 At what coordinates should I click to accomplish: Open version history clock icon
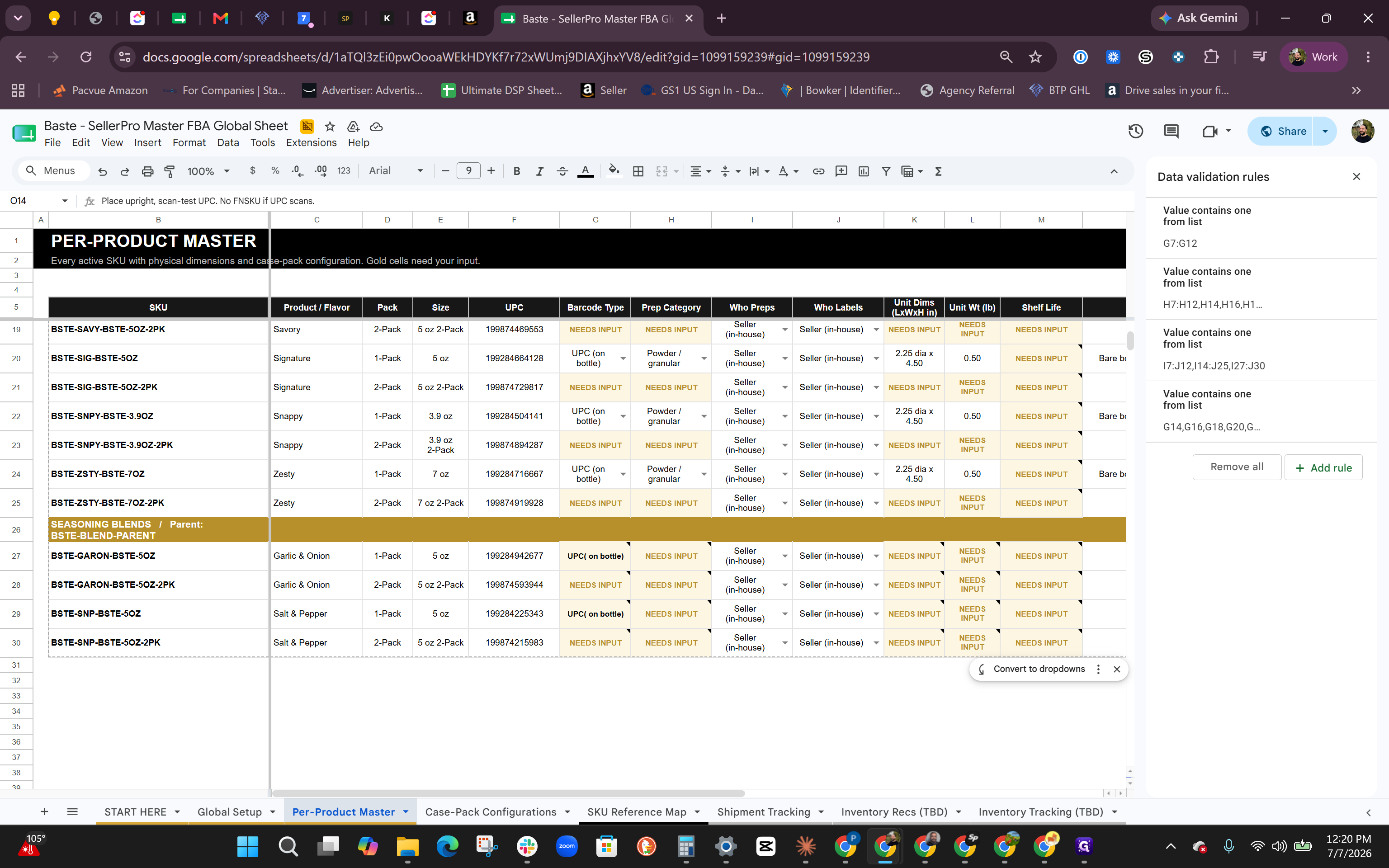(1135, 132)
